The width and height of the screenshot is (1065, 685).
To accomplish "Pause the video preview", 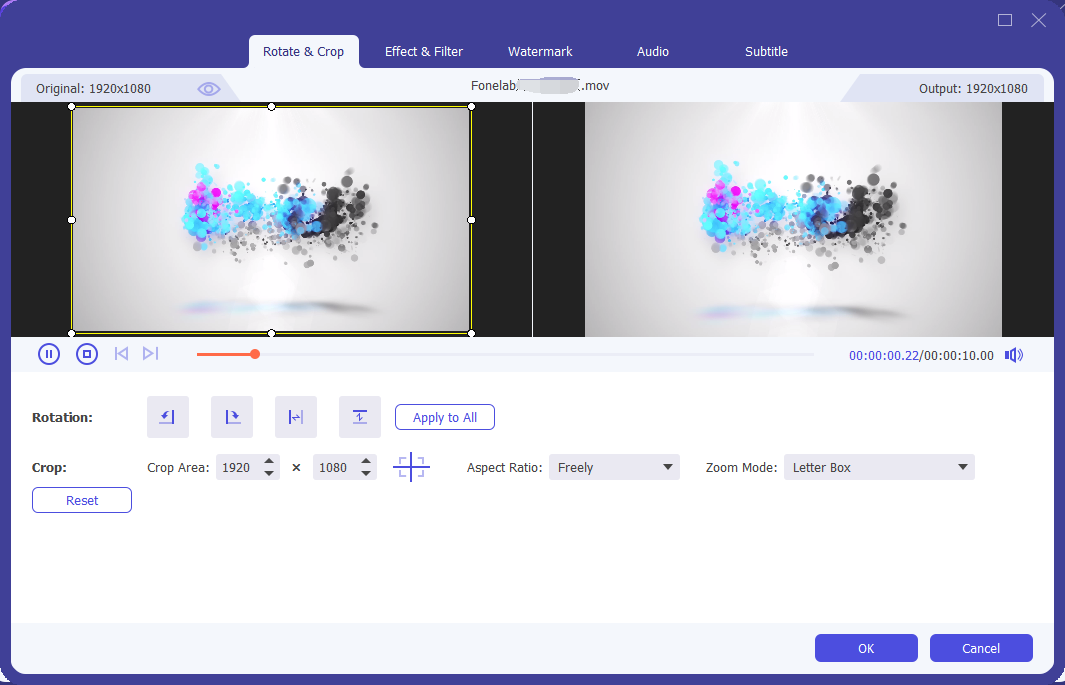I will point(48,353).
